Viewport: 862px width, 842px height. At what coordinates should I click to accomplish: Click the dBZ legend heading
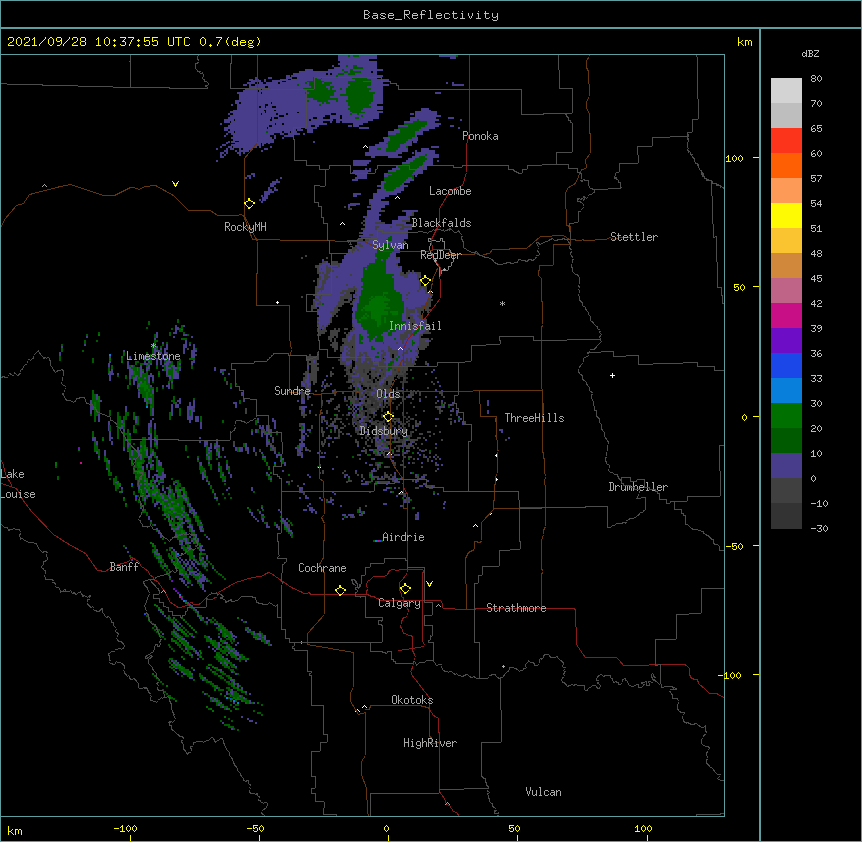[x=810, y=53]
